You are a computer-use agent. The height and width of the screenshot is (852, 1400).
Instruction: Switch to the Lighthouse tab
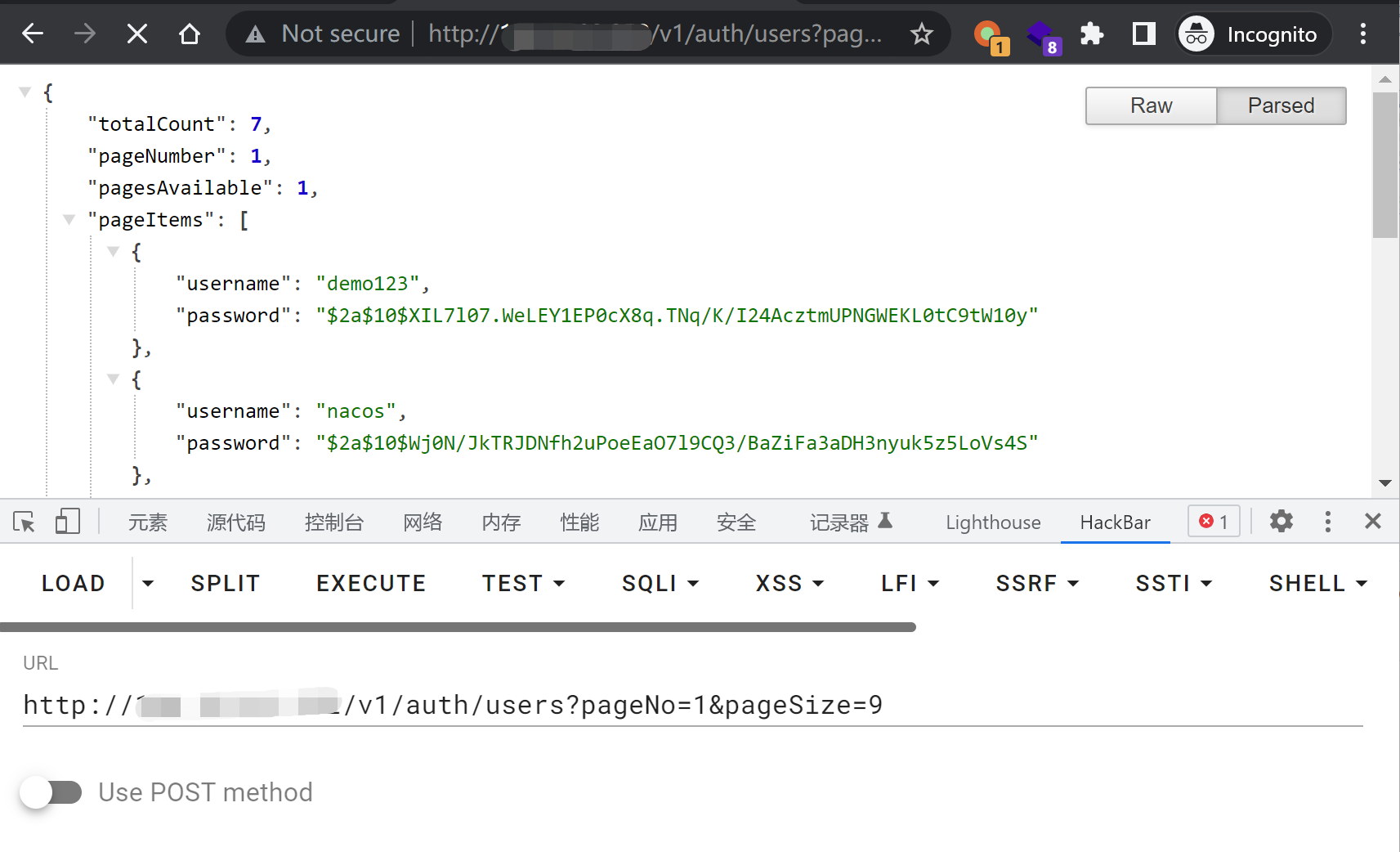click(993, 522)
